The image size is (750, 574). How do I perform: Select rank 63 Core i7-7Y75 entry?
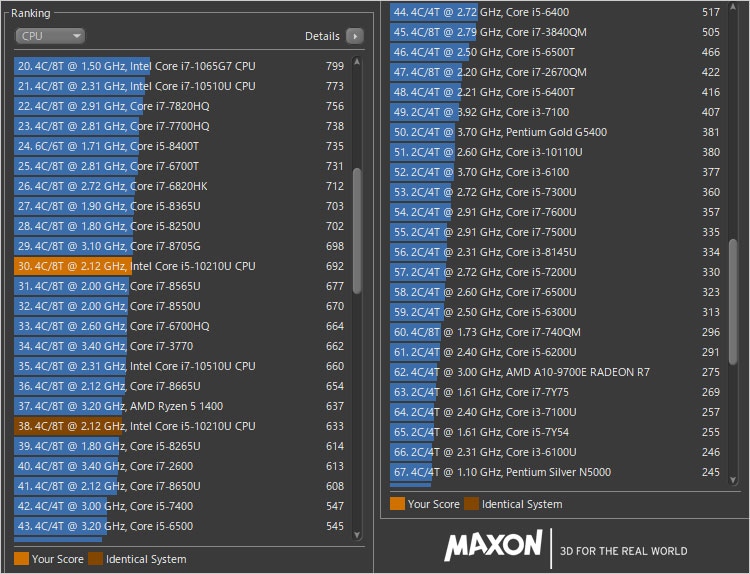(x=556, y=393)
